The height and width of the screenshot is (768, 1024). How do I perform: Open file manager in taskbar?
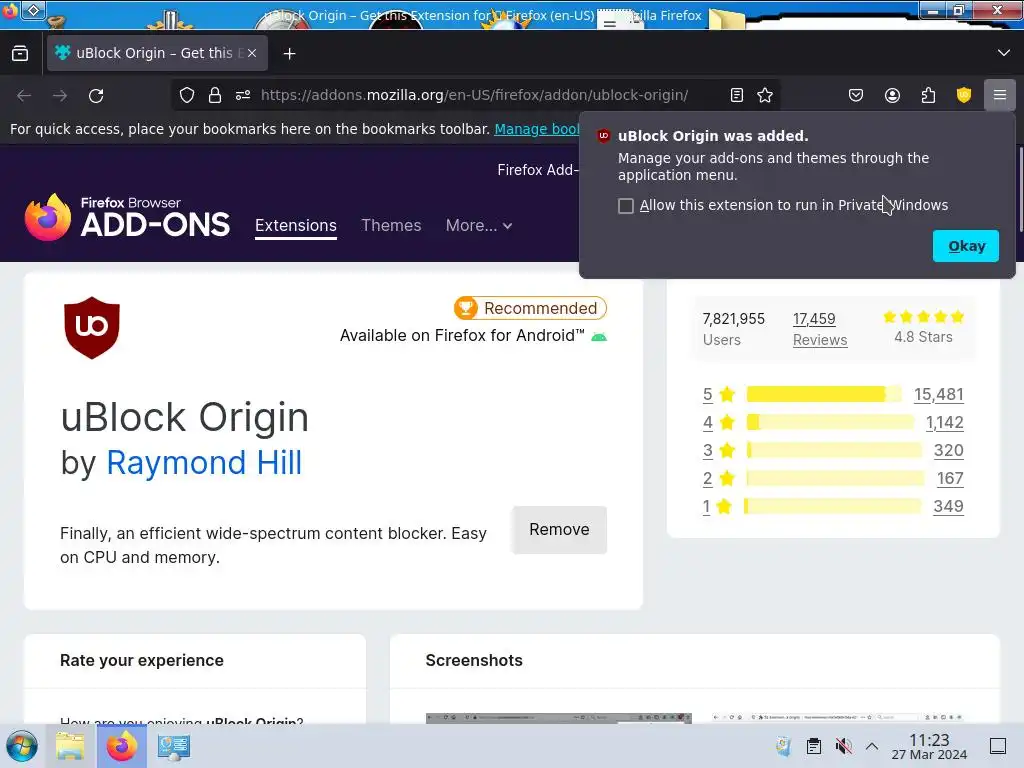coord(70,746)
